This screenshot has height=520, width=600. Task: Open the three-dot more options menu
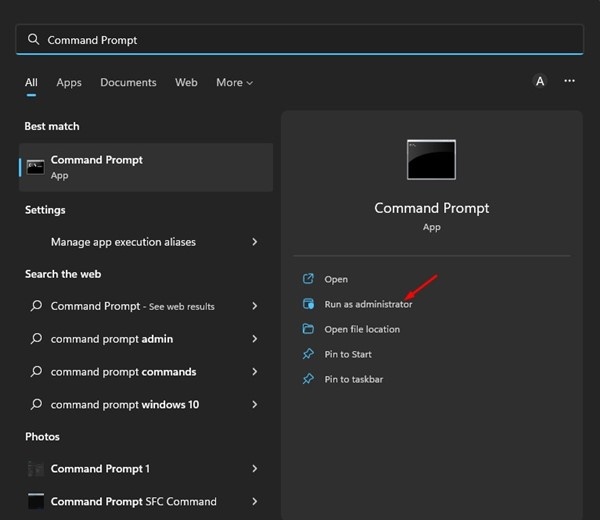[x=569, y=81]
